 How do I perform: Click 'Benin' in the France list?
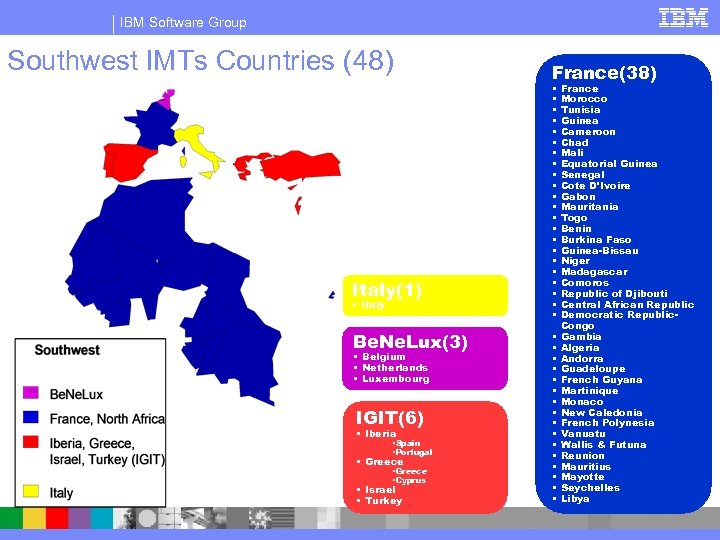(x=576, y=229)
